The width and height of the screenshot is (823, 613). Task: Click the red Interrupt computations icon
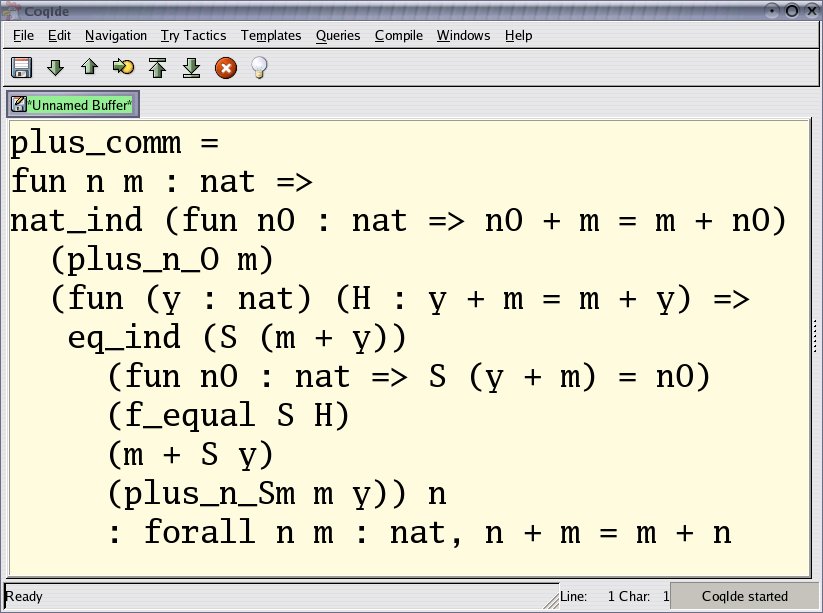pyautogui.click(x=226, y=68)
